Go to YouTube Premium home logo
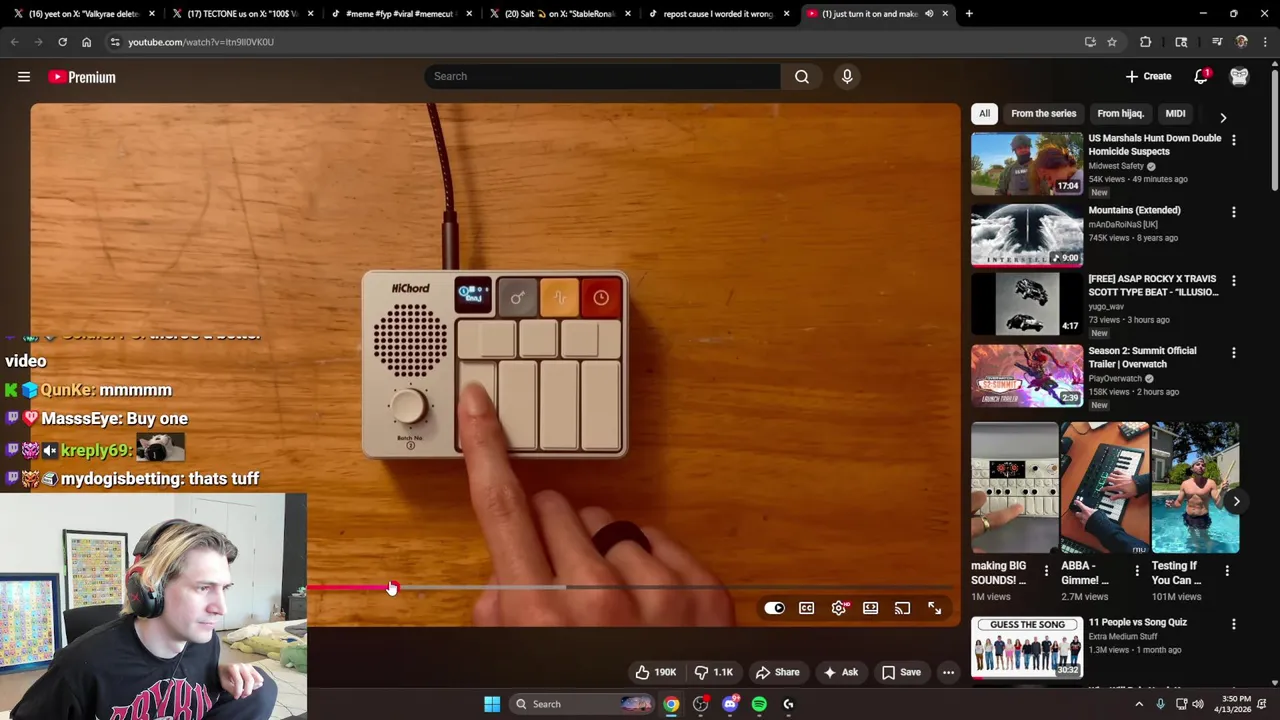Screen dimensions: 1280x720 (x=82, y=77)
